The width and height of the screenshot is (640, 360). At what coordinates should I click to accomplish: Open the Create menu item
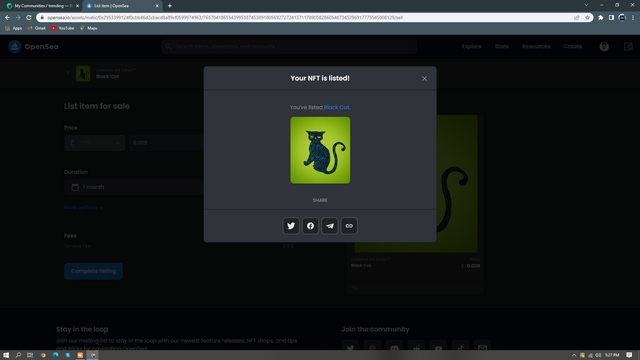[x=573, y=47]
